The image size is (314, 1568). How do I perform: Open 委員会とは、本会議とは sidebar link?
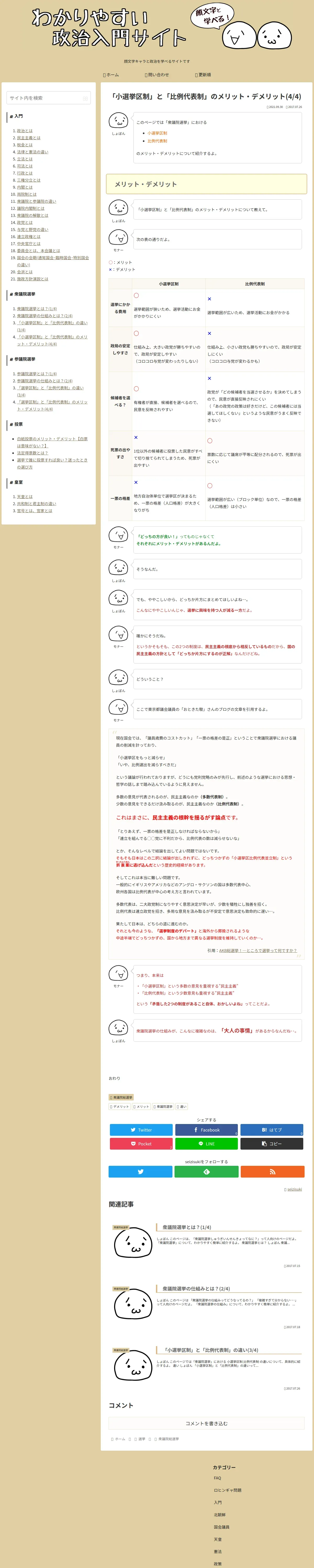coord(38,251)
